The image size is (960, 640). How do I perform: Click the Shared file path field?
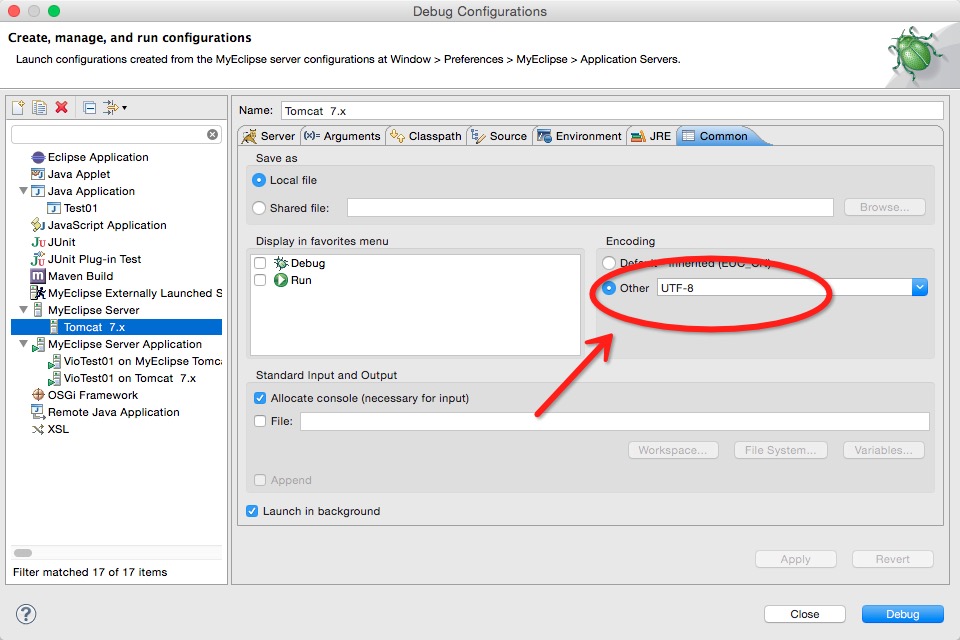tap(590, 208)
